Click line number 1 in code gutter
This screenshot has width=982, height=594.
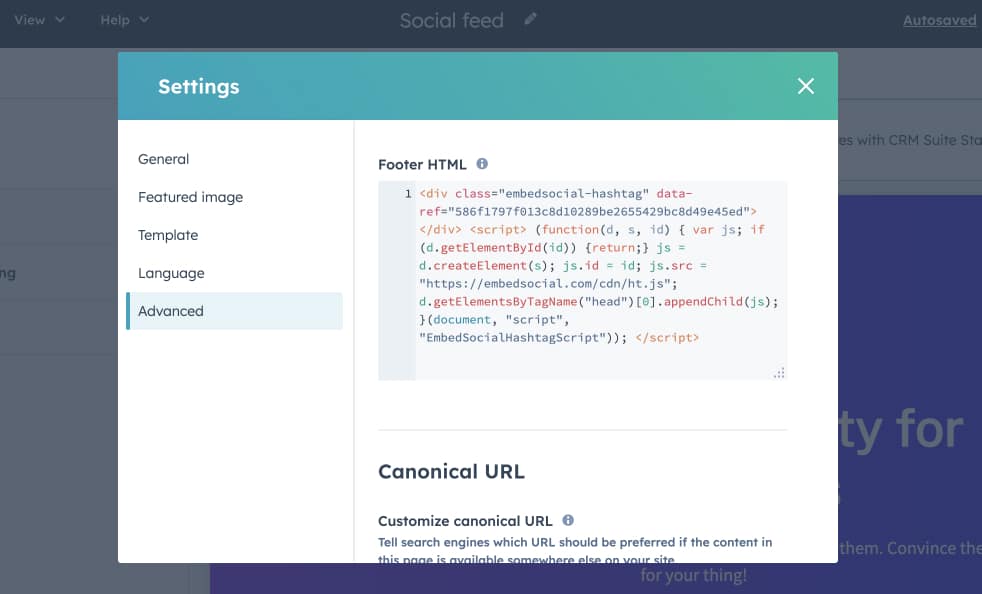click(x=408, y=194)
